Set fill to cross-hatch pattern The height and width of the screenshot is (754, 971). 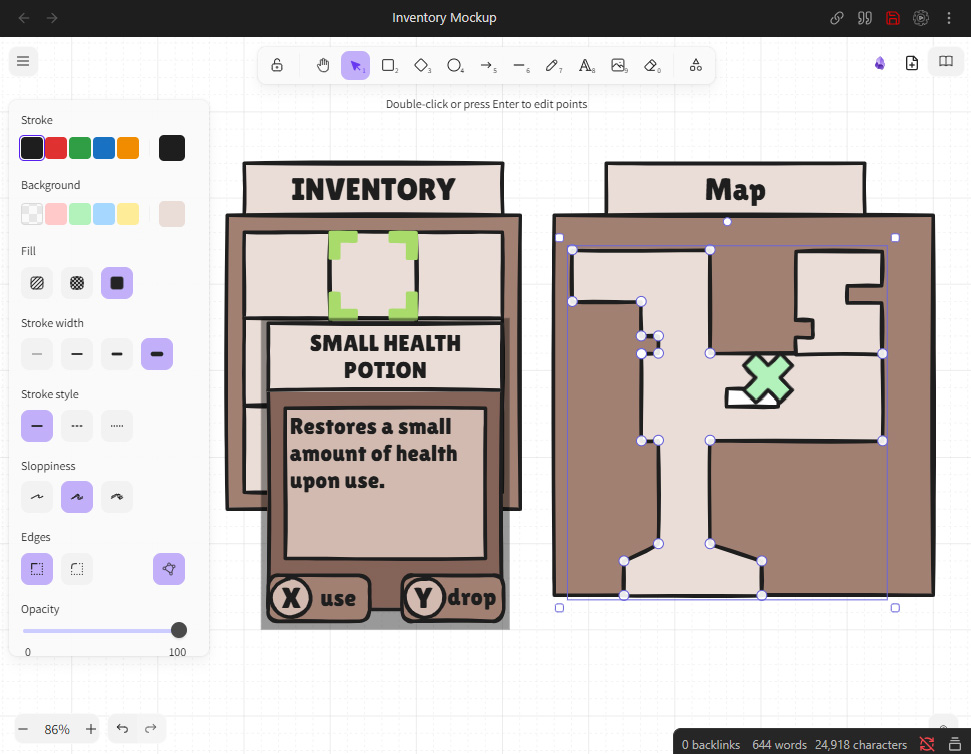(x=77, y=283)
